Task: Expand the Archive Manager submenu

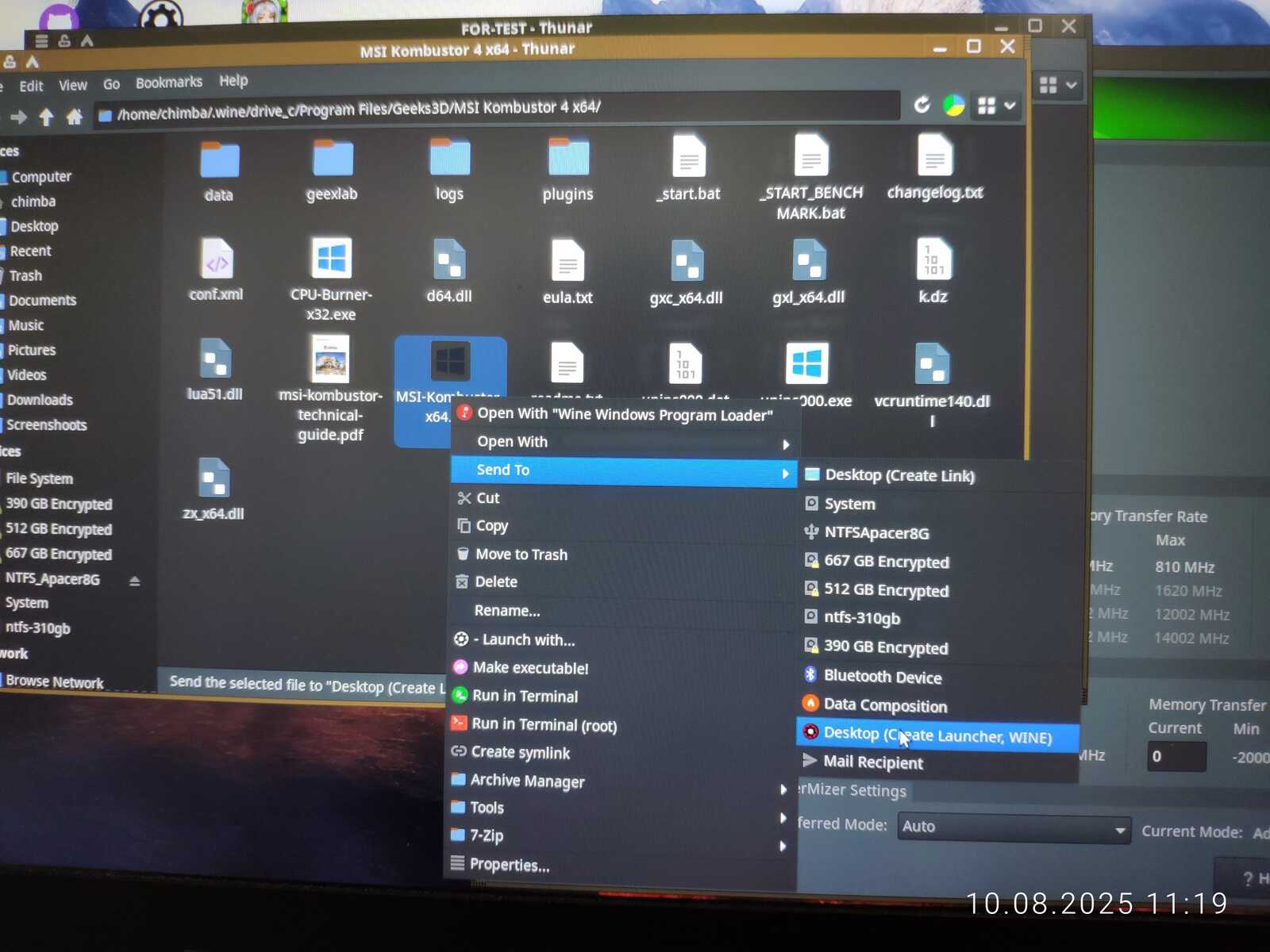Action: click(620, 781)
